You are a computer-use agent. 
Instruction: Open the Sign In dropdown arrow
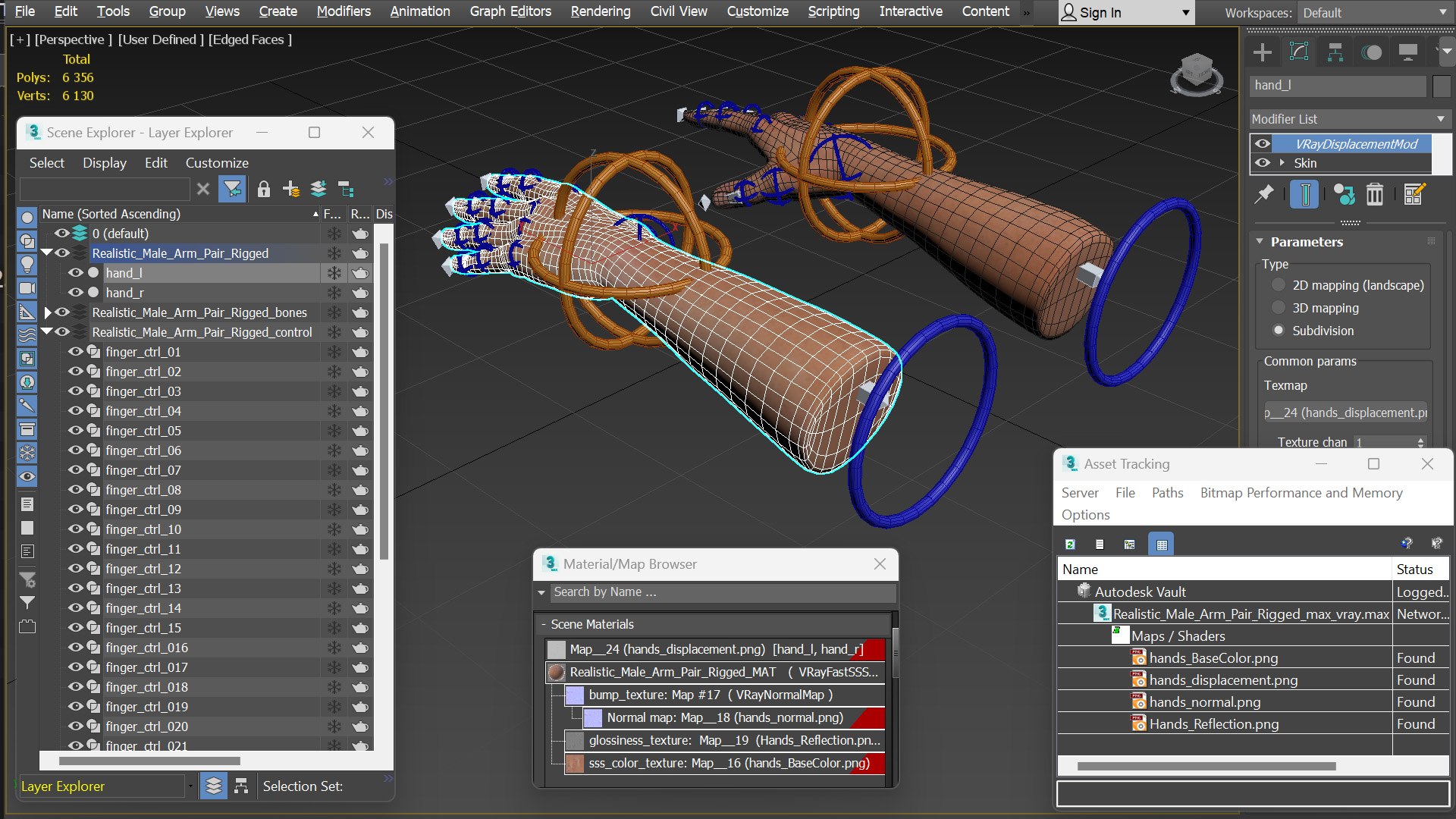point(1186,13)
